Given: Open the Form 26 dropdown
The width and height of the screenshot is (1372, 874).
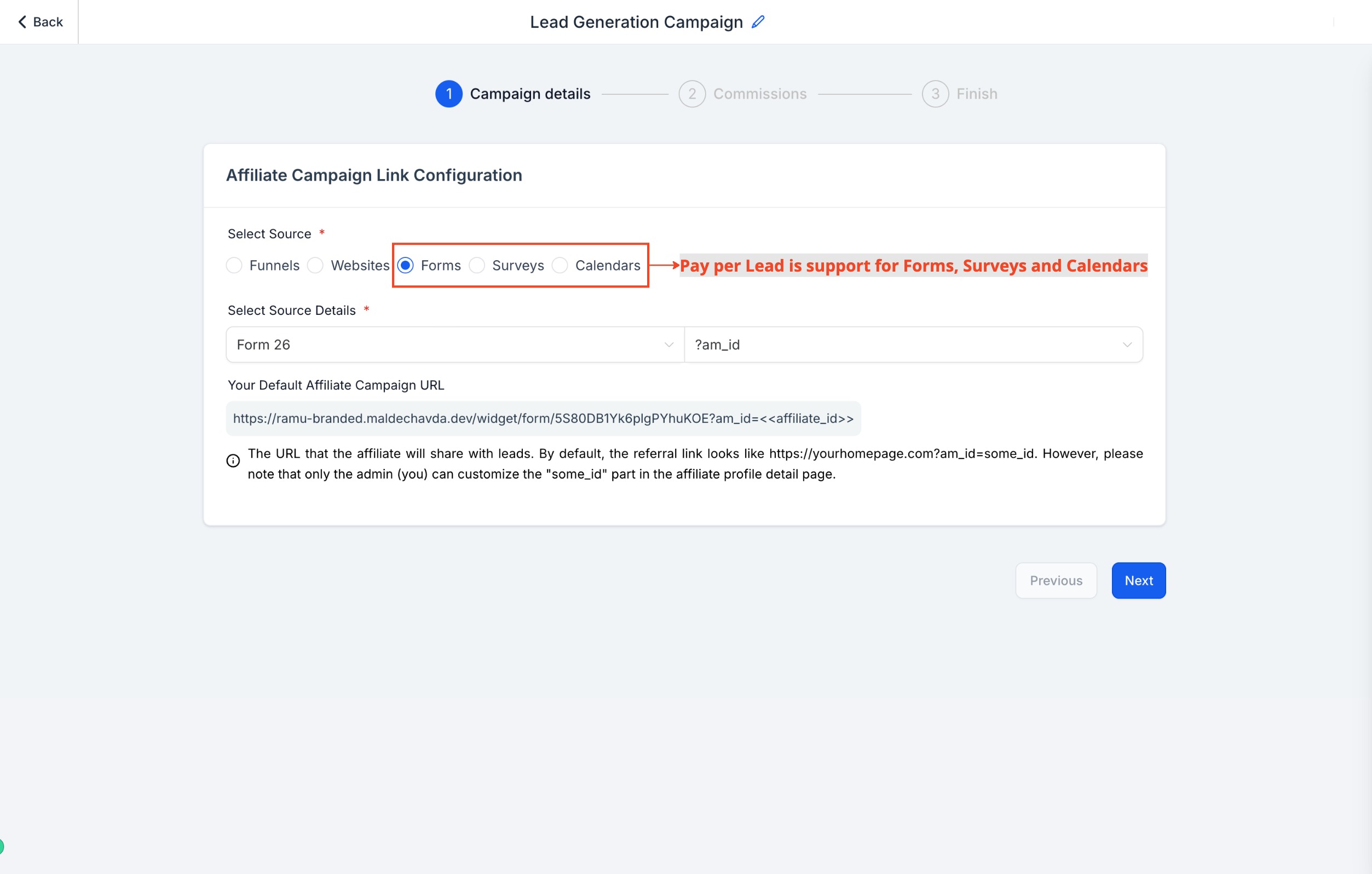Looking at the screenshot, I should 454,344.
